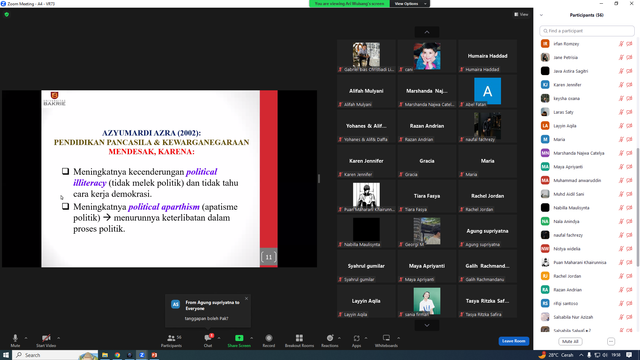Expand video options arrow next to Start Video
This screenshot has height=360, width=640.
click(x=58, y=338)
